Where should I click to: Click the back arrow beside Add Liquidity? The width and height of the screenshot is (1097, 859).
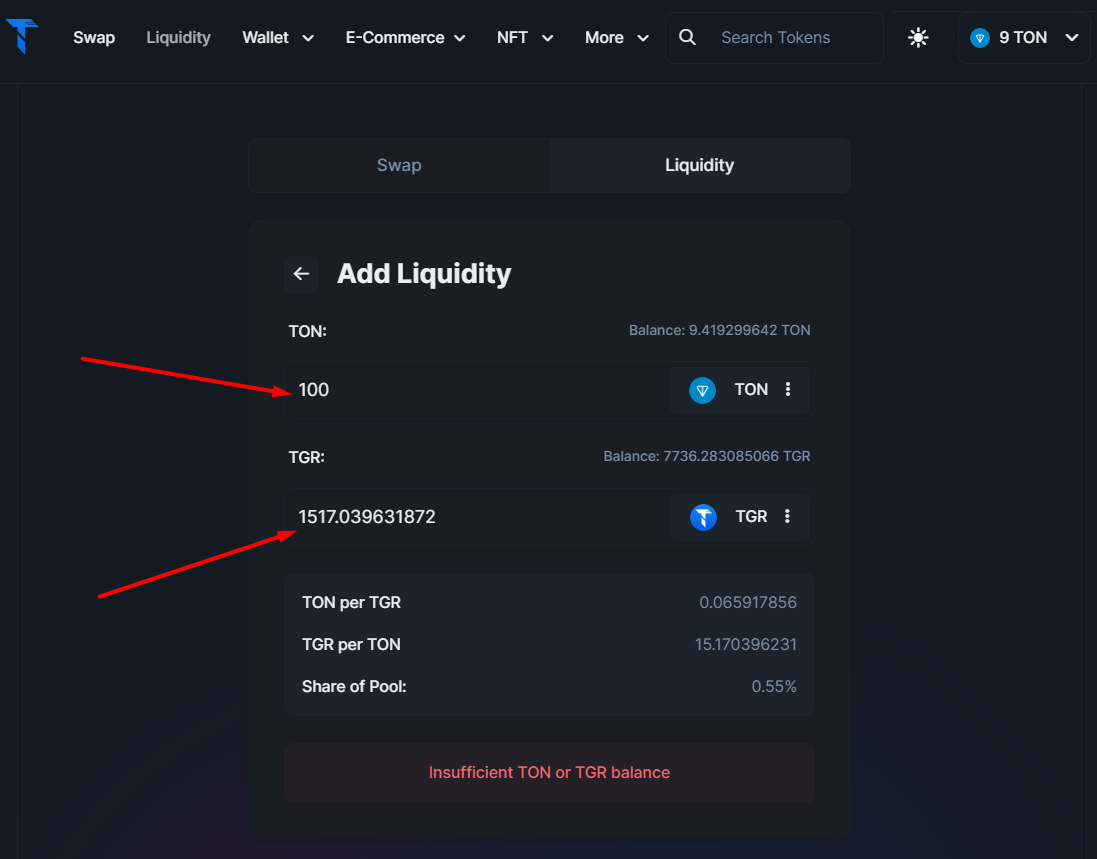(302, 274)
